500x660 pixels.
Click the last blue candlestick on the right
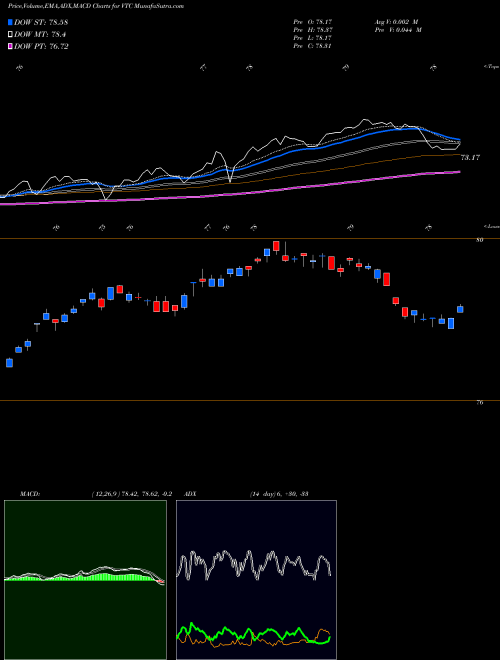[460, 309]
